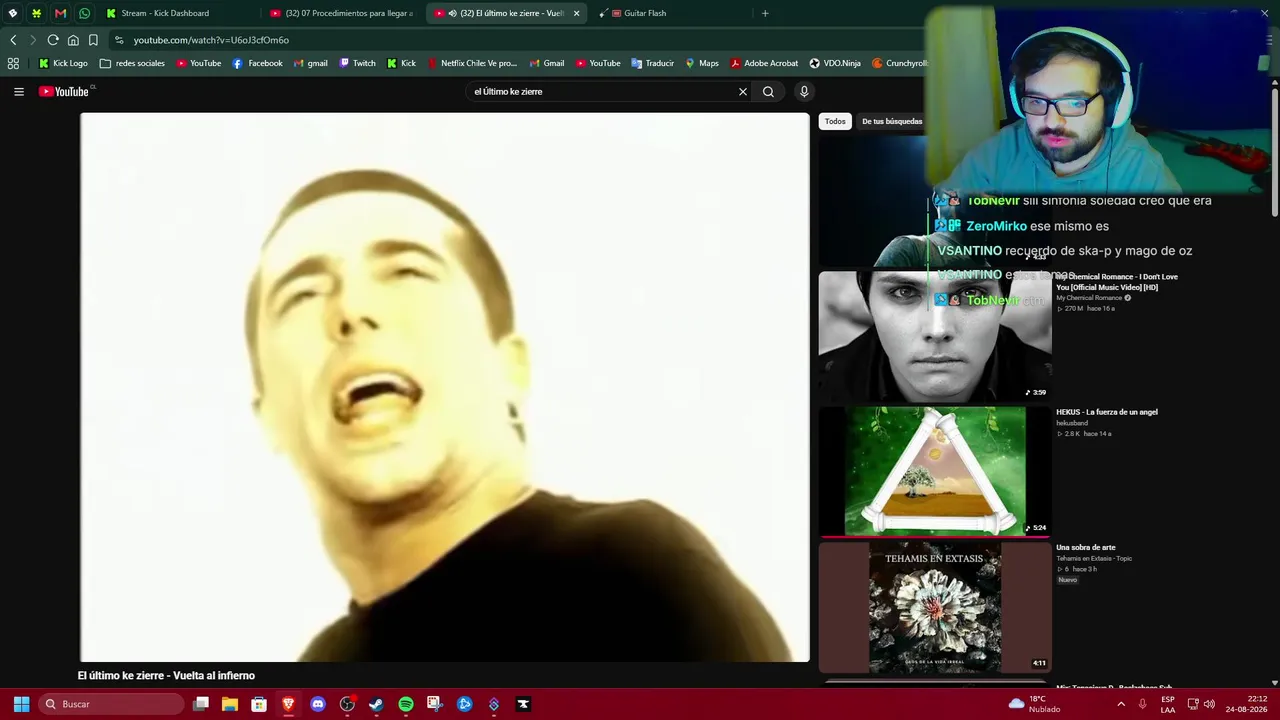Switch to 07 Procedimientos para llegar tab
This screenshot has width=1280, height=720.
tap(342, 13)
